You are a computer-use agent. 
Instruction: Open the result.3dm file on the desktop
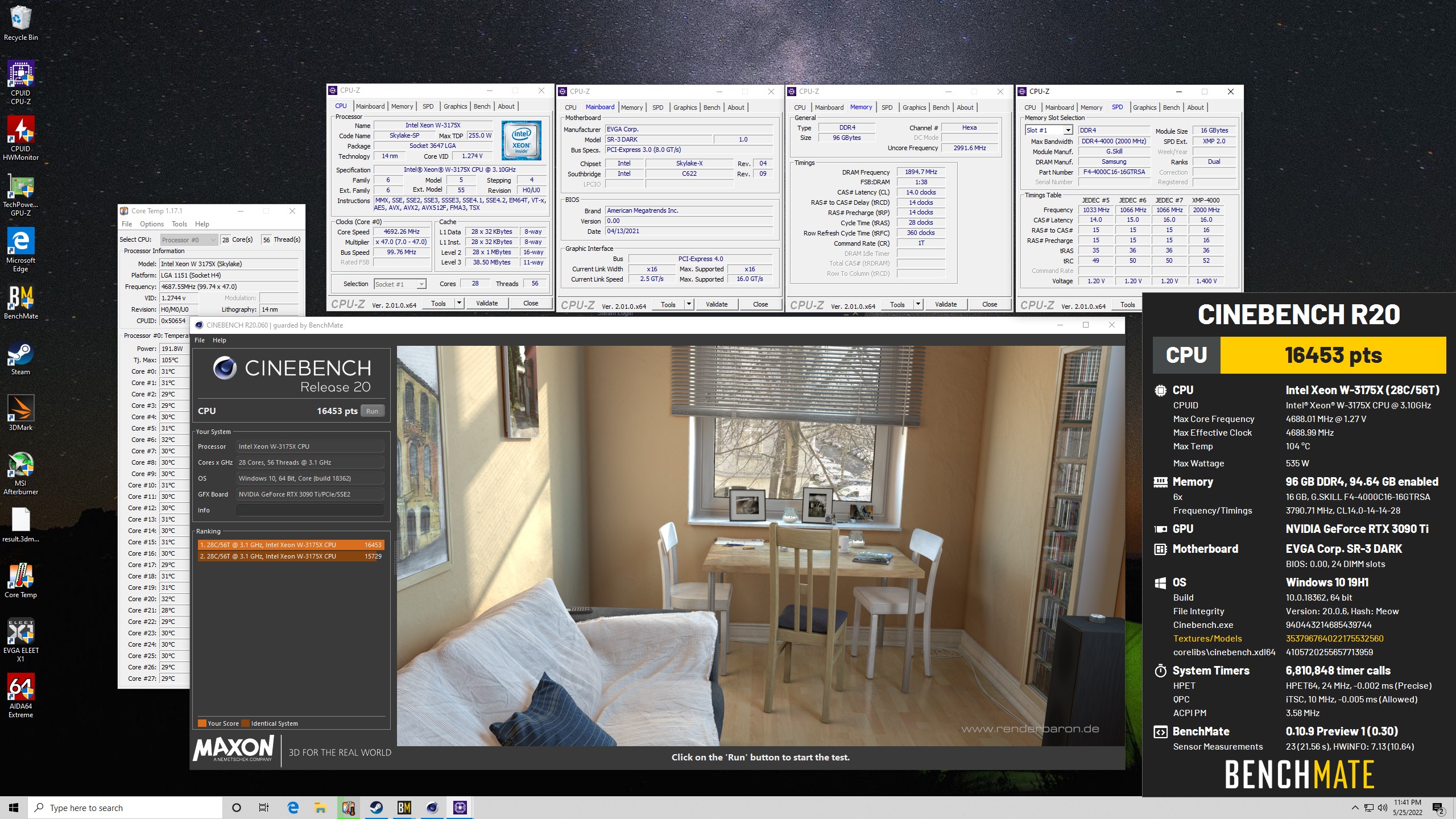(x=20, y=525)
